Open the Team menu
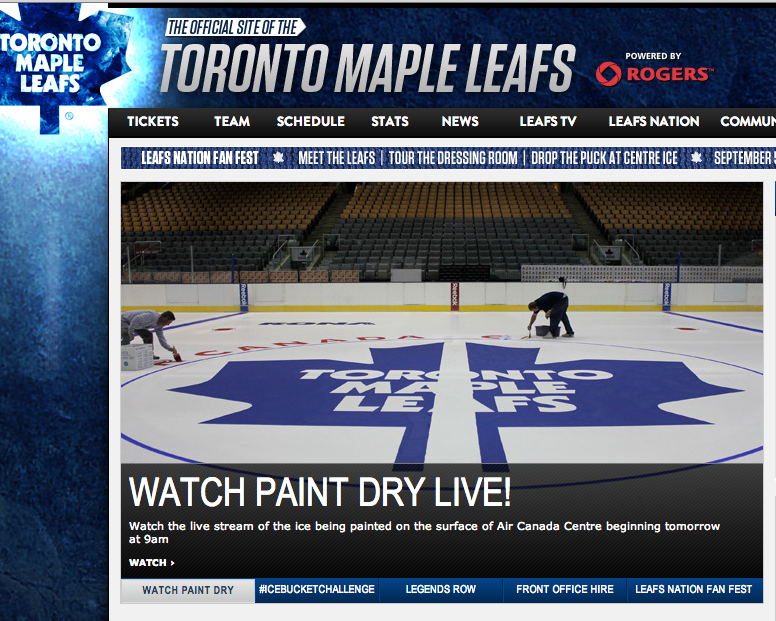Viewport: 776px width, 621px height. (x=232, y=122)
